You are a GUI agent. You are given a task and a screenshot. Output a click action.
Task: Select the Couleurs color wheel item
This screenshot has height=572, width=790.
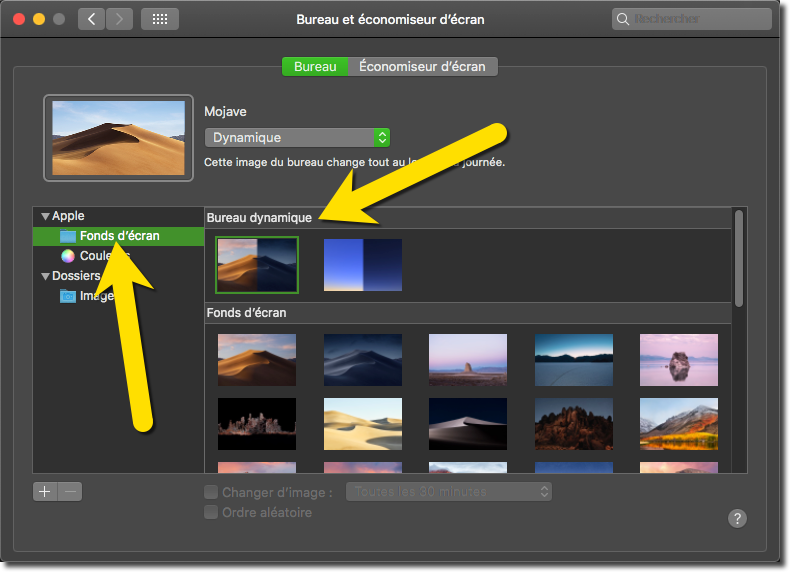[68, 256]
